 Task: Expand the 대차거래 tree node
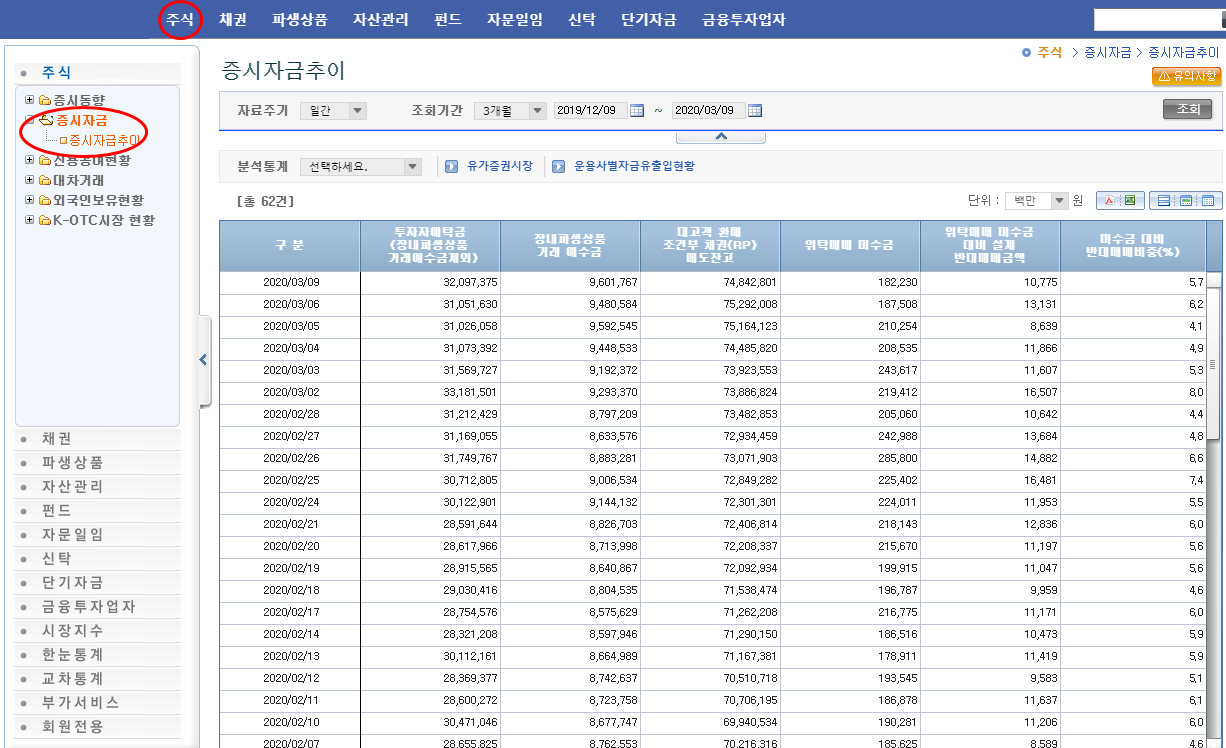(30, 180)
